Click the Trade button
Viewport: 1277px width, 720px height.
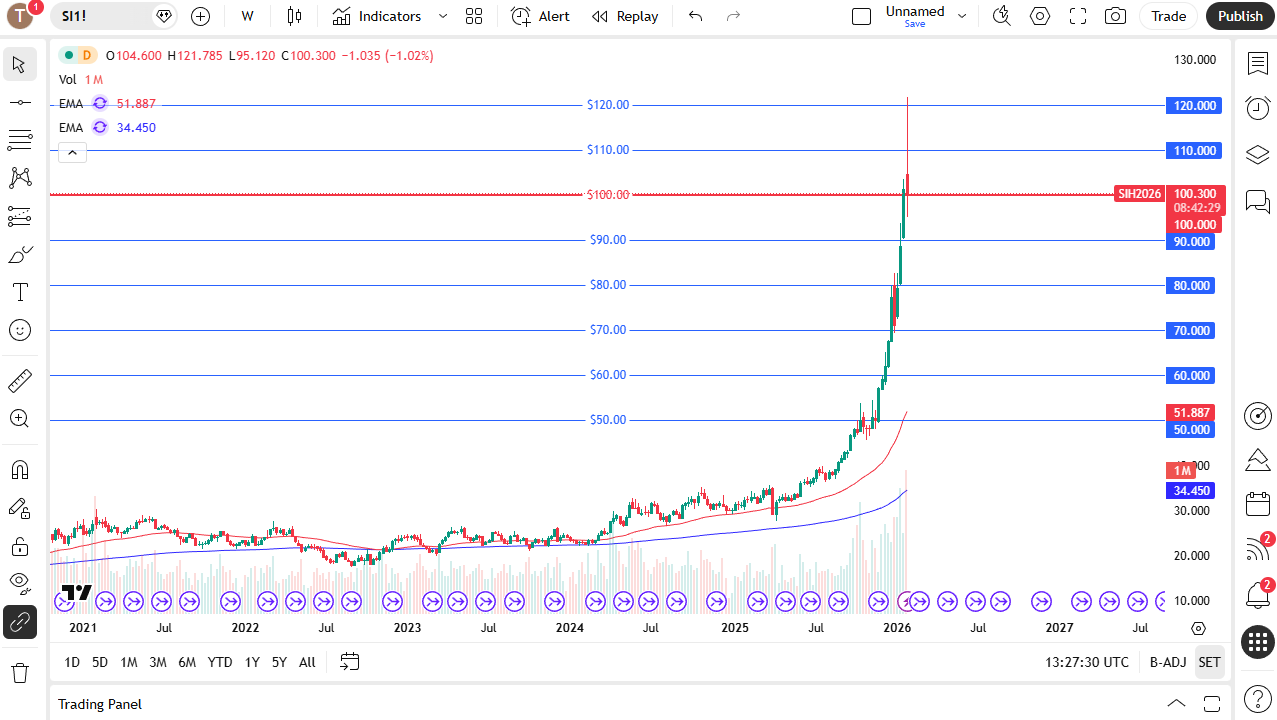pos(1168,16)
